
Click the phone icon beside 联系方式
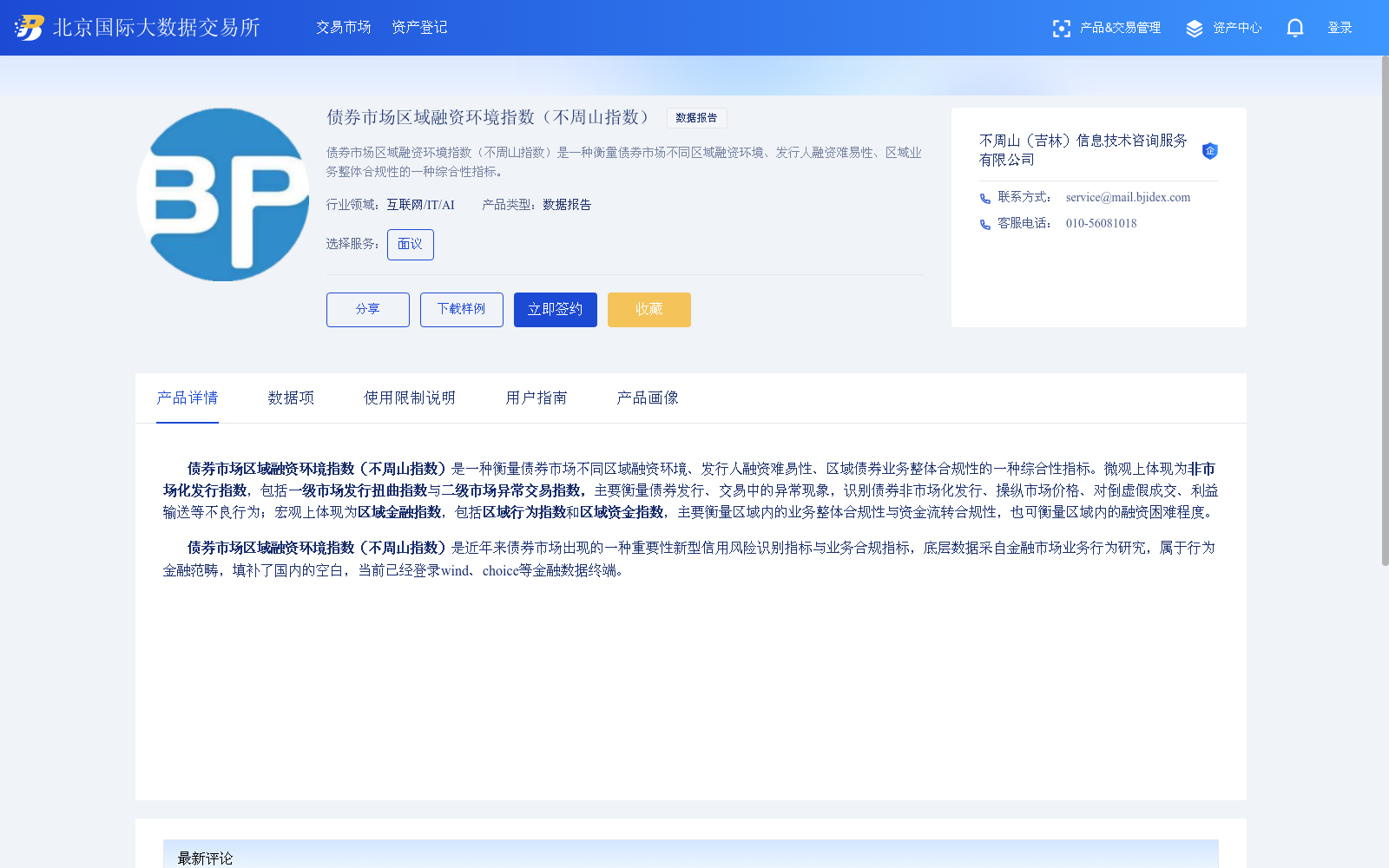[985, 199]
